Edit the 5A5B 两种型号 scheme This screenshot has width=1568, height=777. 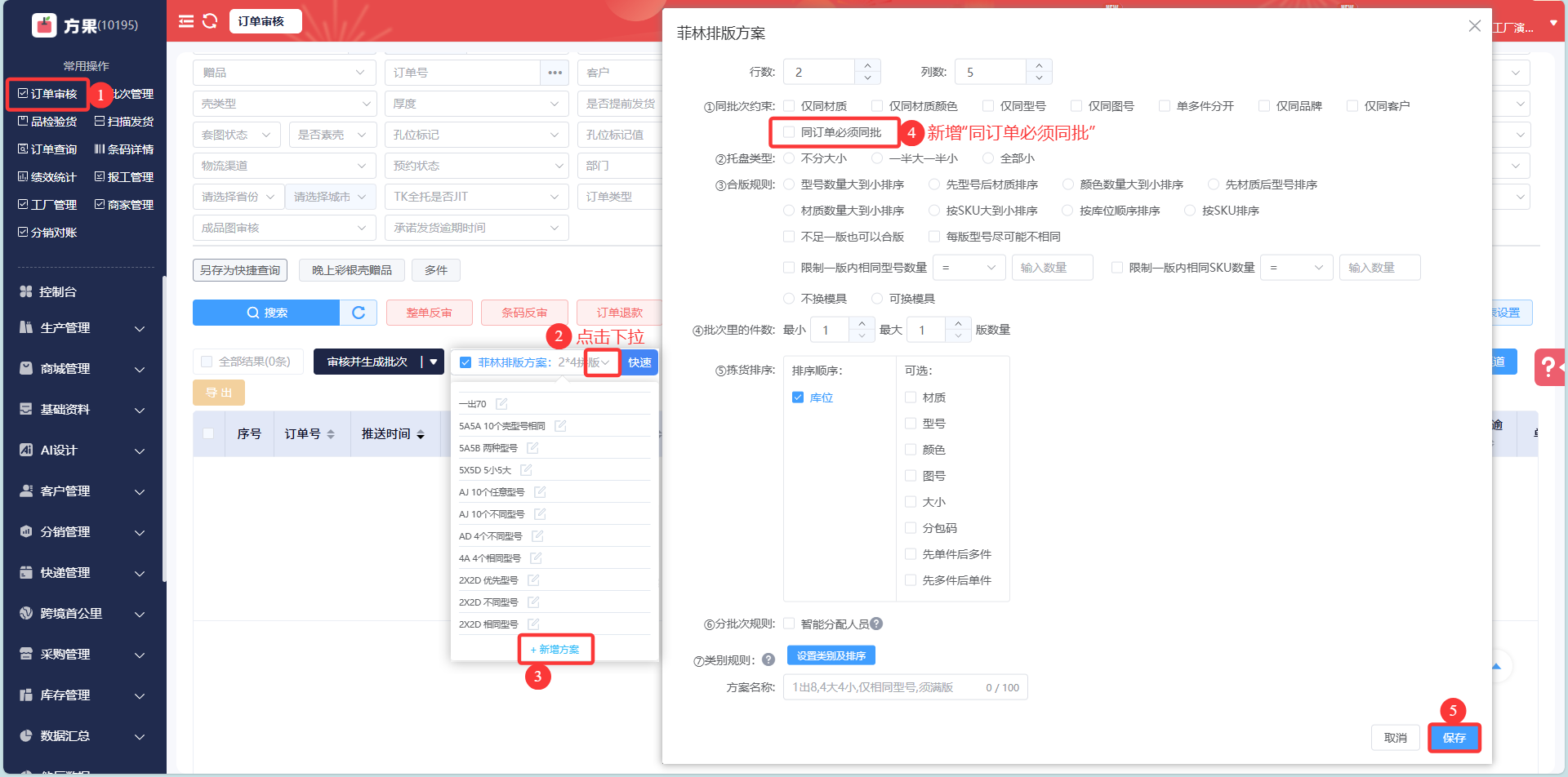(x=532, y=448)
